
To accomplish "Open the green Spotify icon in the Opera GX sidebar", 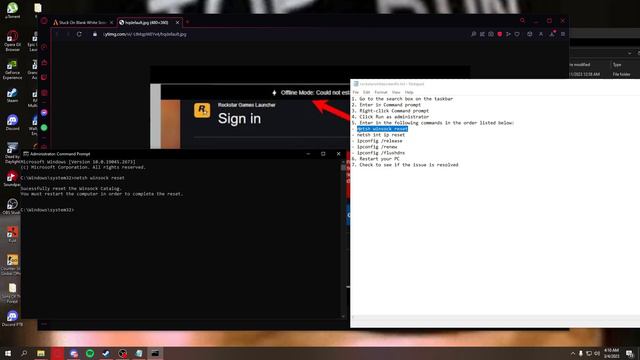I will click(x=44, y=128).
